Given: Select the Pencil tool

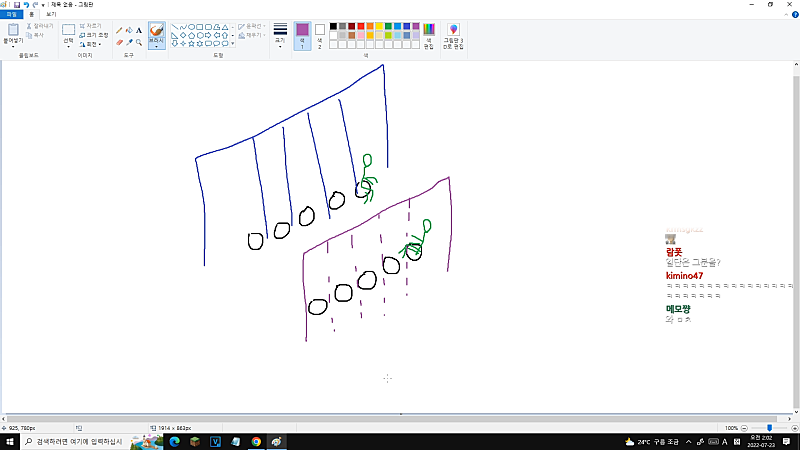Looking at the screenshot, I should point(119,31).
